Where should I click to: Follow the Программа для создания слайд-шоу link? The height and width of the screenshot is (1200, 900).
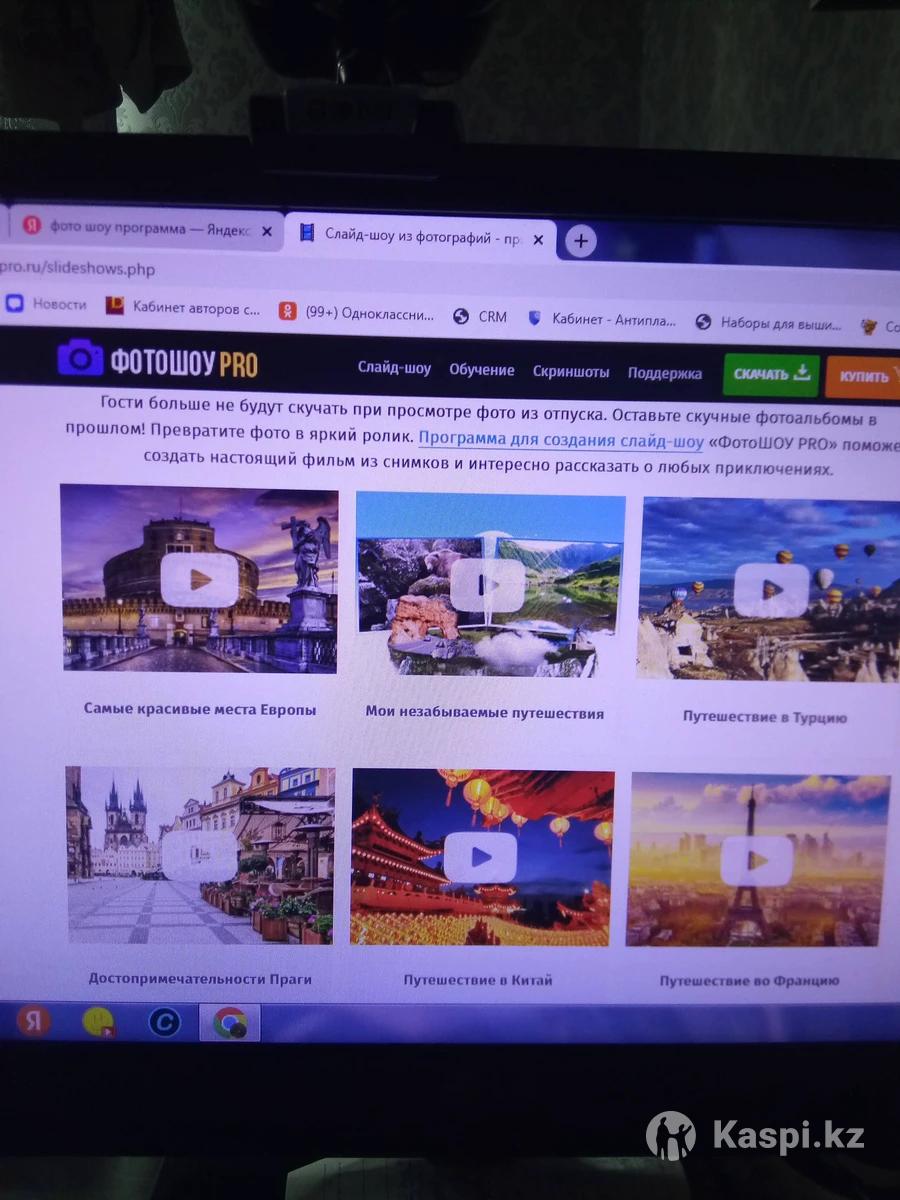pos(560,438)
